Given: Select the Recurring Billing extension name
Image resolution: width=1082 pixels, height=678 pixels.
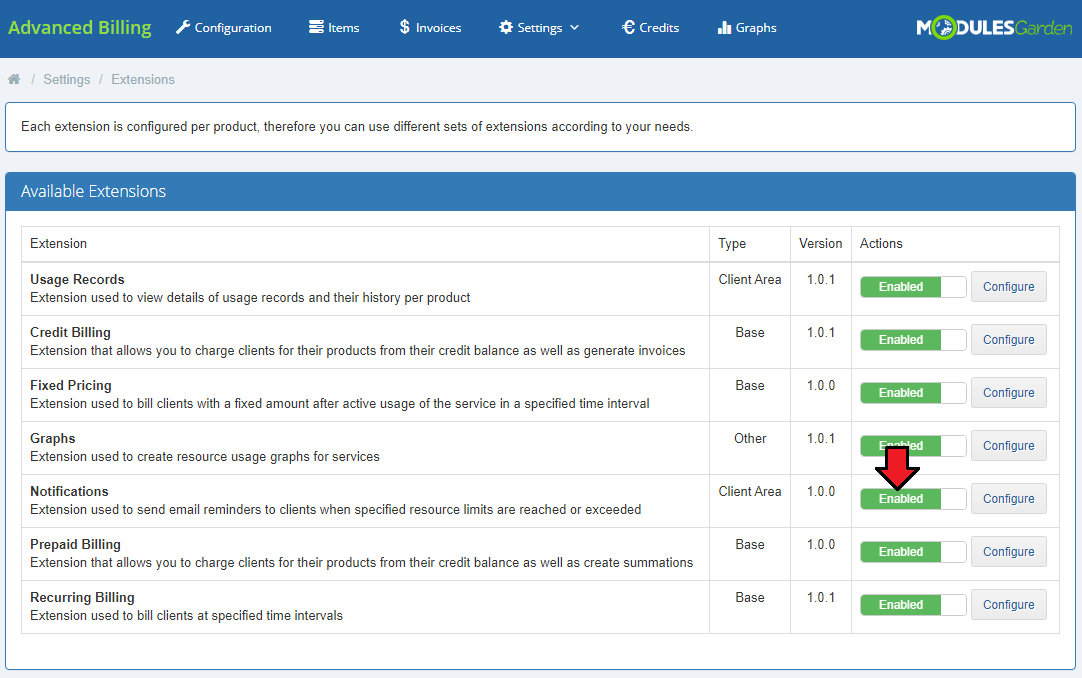Looking at the screenshot, I should [82, 597].
